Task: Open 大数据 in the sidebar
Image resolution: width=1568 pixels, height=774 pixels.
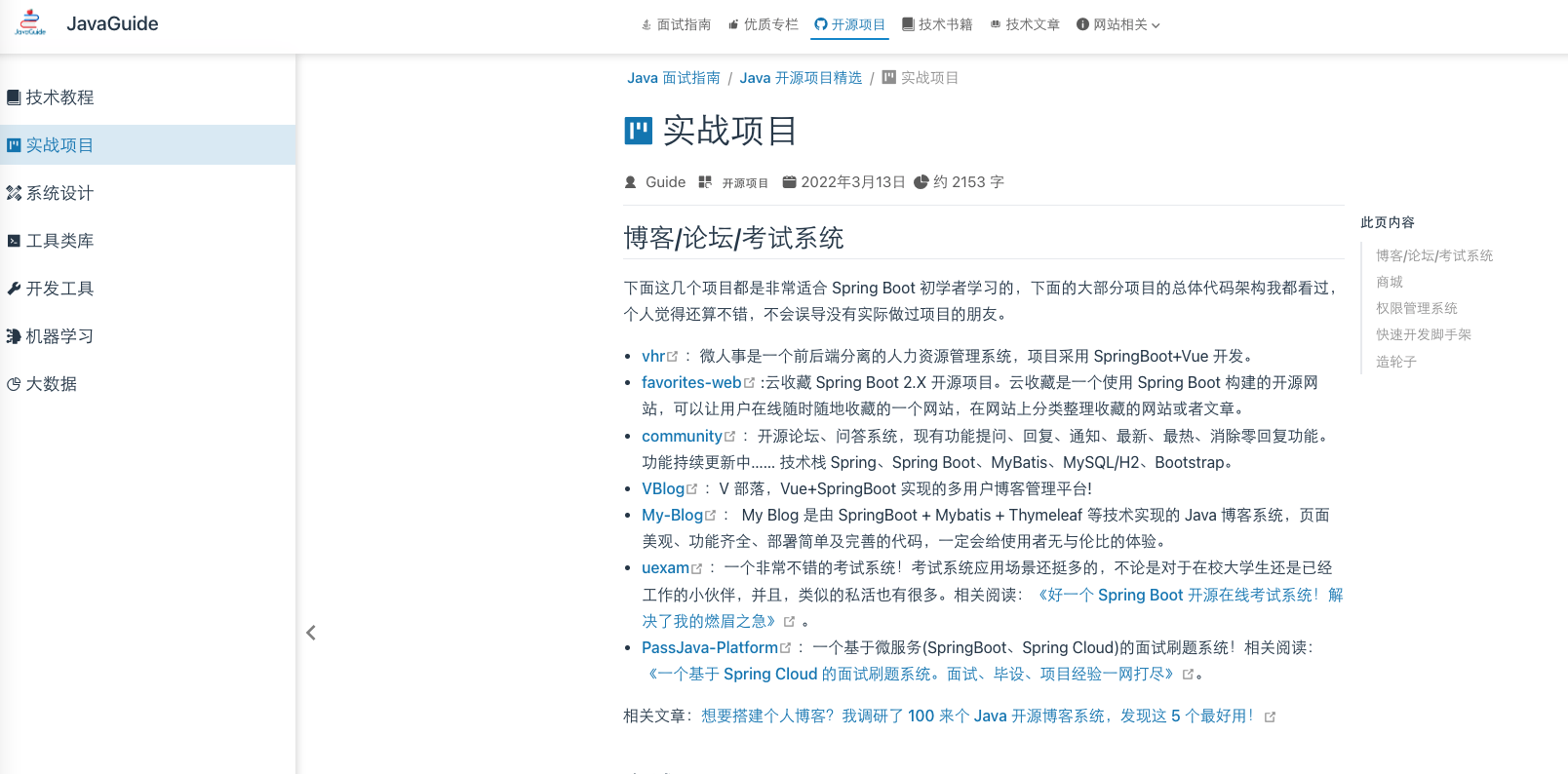Action: pos(147,384)
